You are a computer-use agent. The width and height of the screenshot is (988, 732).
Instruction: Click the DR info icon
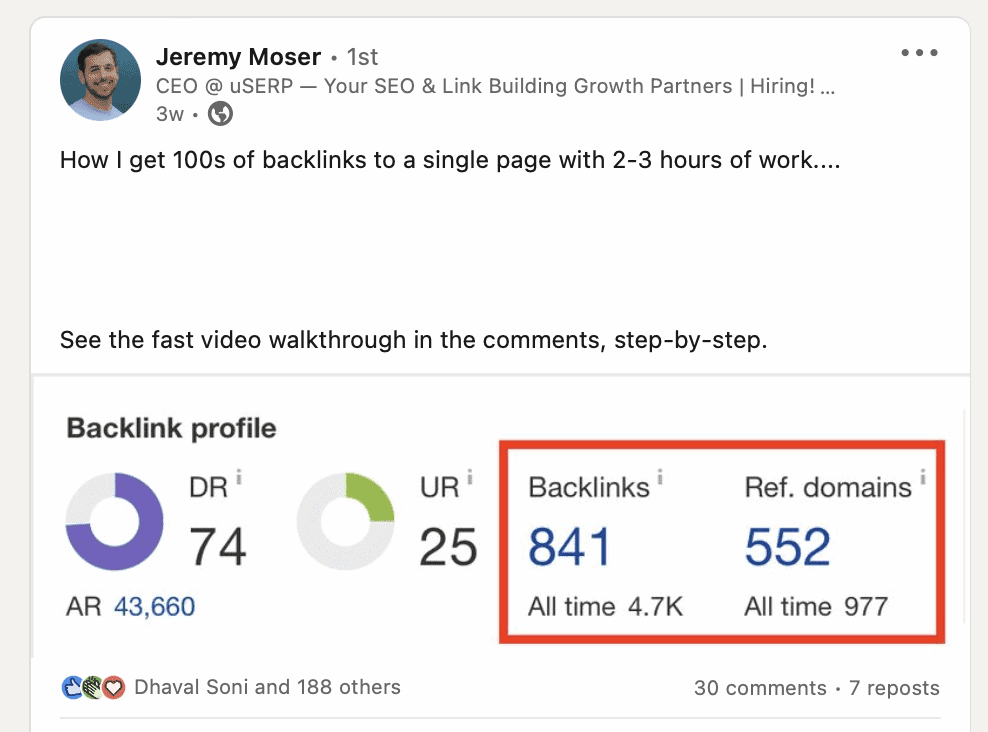239,477
